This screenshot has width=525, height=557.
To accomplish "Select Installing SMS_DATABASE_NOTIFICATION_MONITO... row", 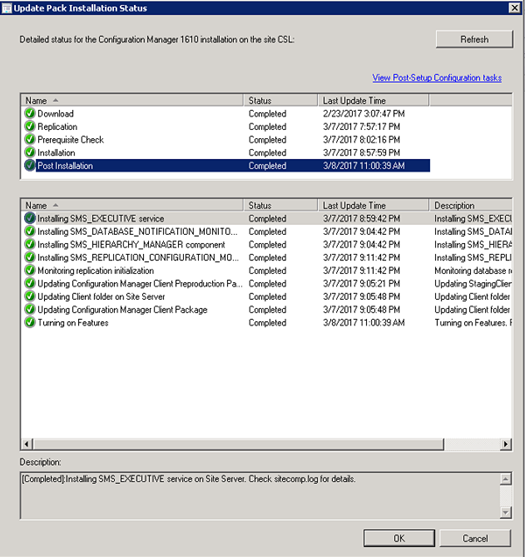I will click(266, 231).
